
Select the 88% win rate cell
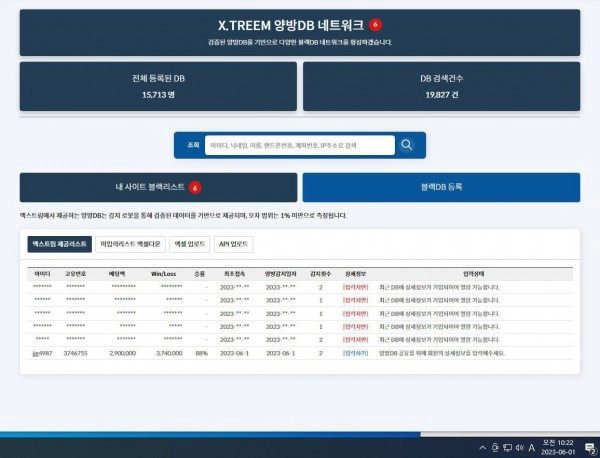pyautogui.click(x=201, y=353)
